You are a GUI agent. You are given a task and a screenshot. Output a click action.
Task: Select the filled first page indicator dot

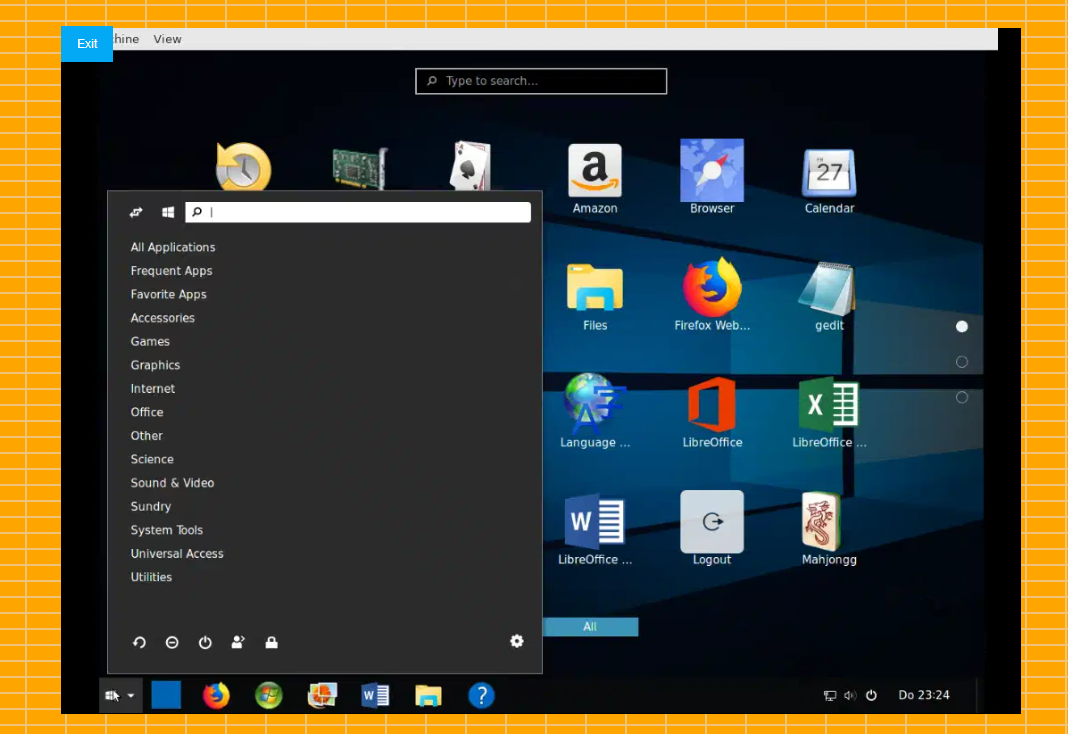962,327
